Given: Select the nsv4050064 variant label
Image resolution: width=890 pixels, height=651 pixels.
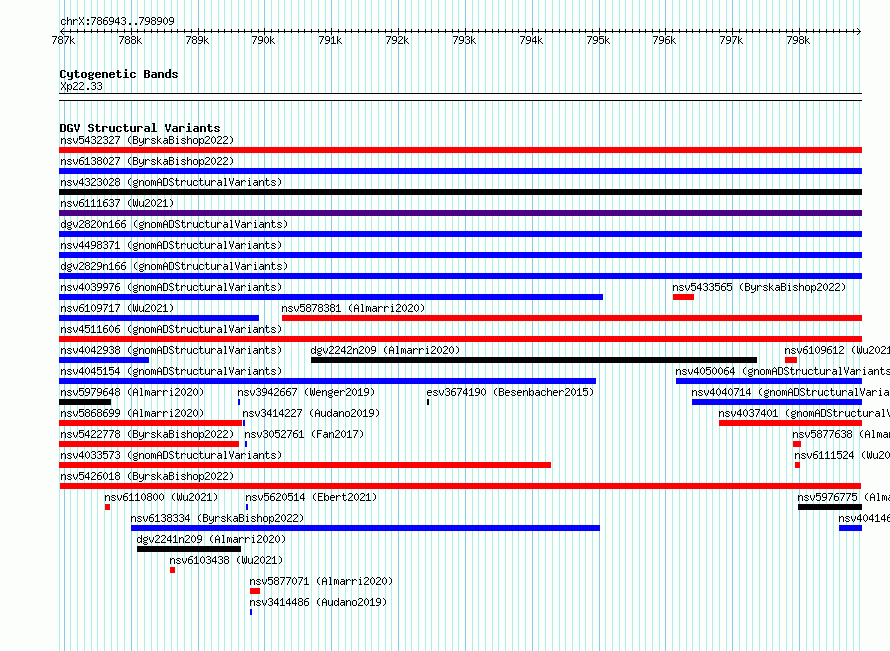Looking at the screenshot, I should pos(783,371).
